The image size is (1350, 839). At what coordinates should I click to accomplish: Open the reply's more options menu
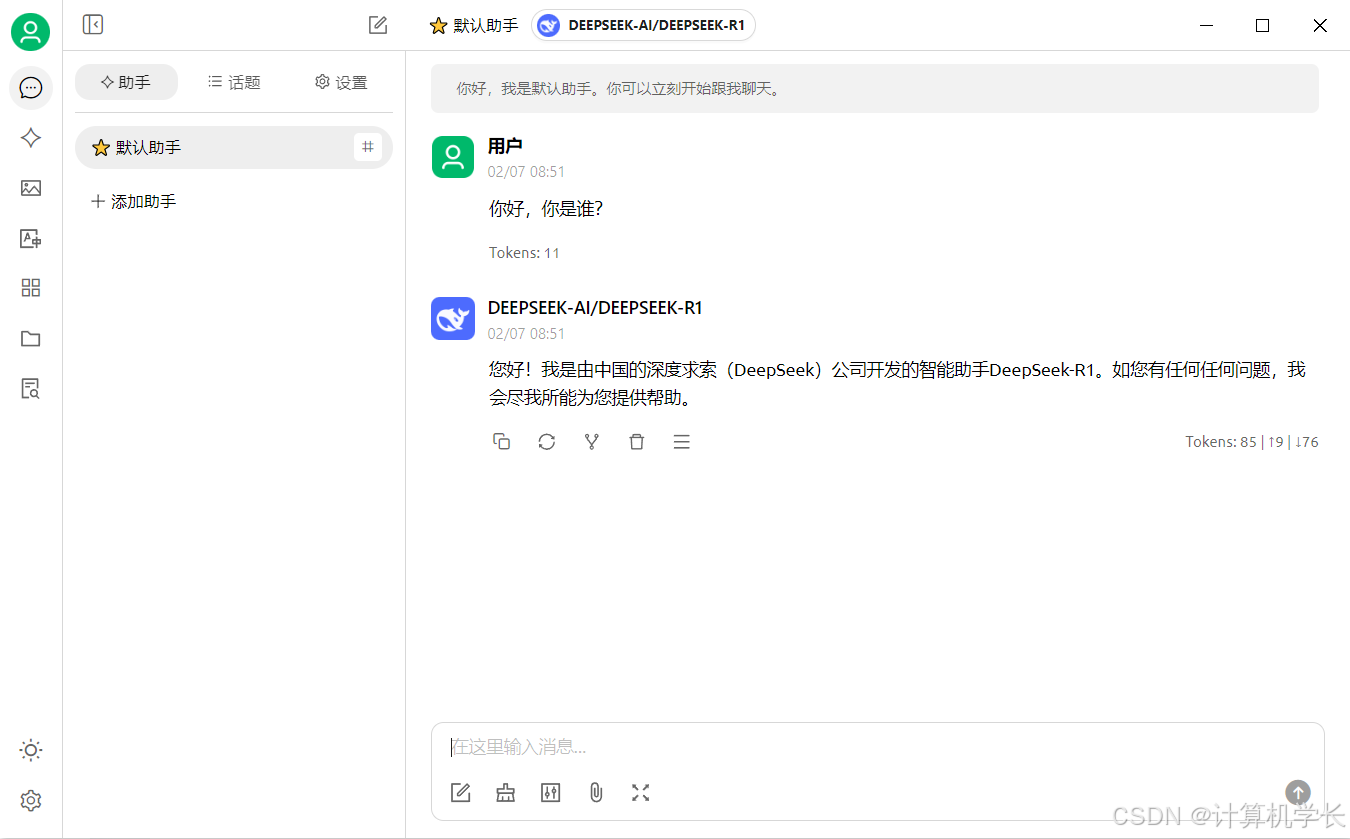(x=682, y=441)
